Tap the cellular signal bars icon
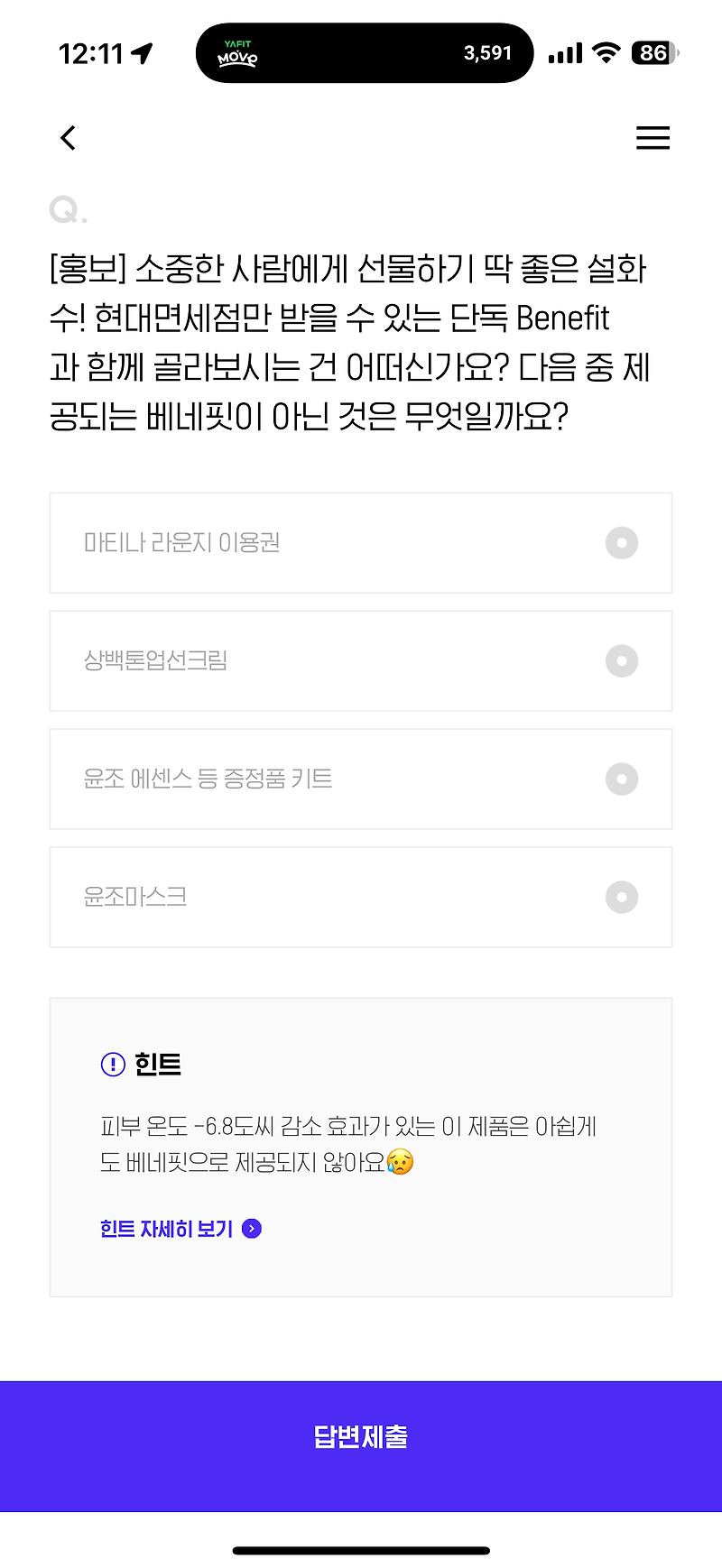The height and width of the screenshot is (1568, 722). coord(566,54)
